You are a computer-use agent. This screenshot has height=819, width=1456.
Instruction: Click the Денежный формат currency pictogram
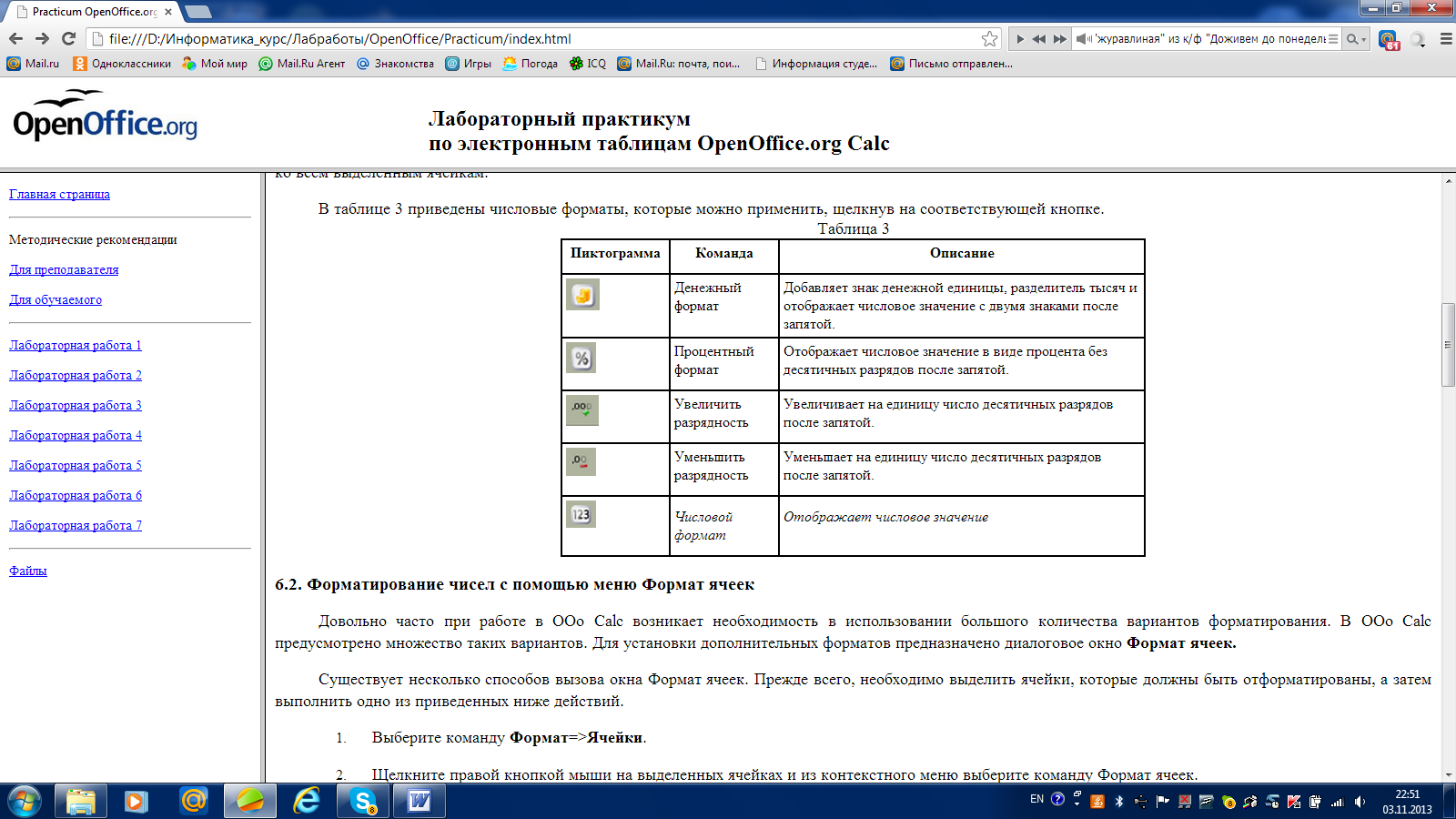pyautogui.click(x=582, y=295)
